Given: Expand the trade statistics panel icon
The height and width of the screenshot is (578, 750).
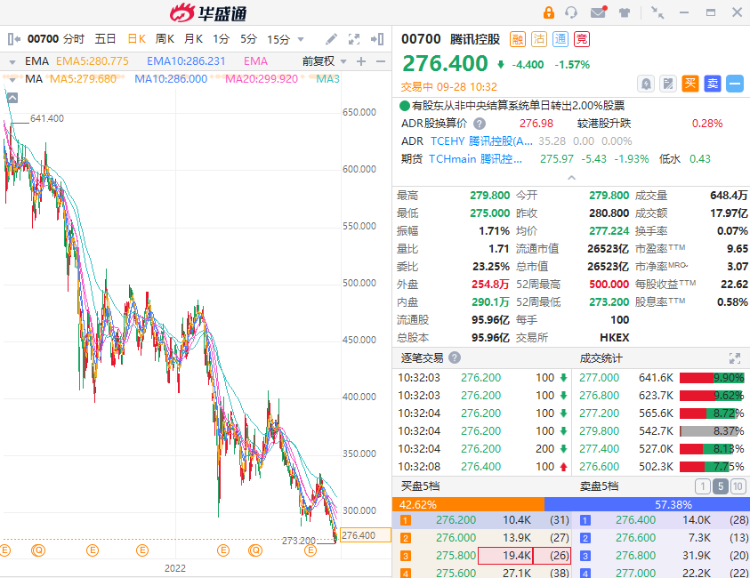Looking at the screenshot, I should pyautogui.click(x=734, y=358).
